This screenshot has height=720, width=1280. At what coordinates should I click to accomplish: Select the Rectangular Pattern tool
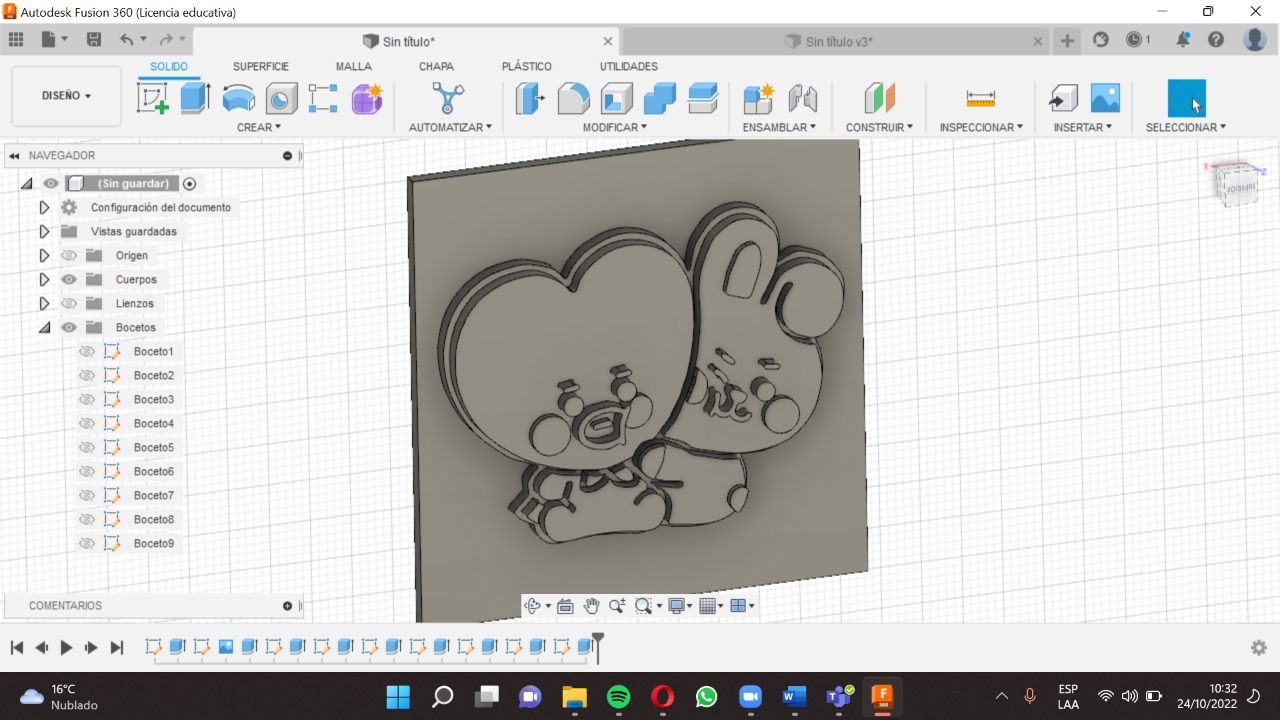323,98
